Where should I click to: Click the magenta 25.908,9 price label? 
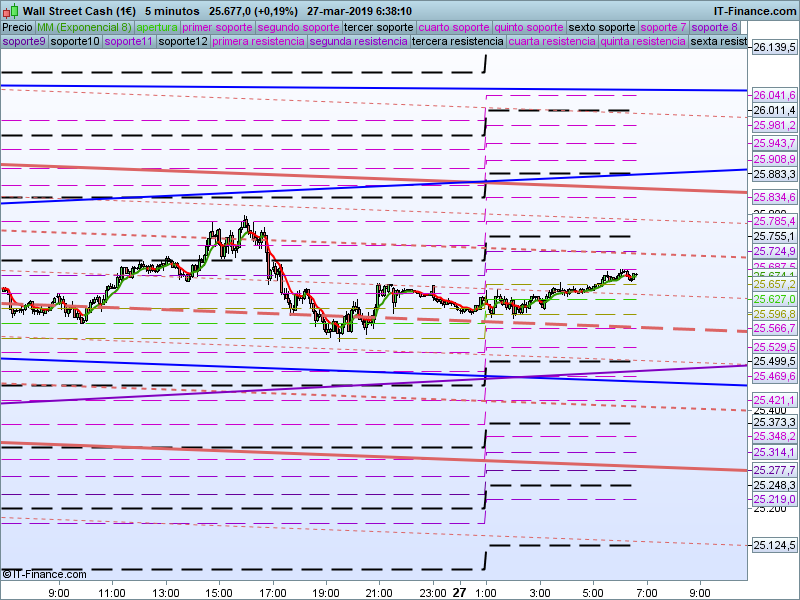coord(774,159)
